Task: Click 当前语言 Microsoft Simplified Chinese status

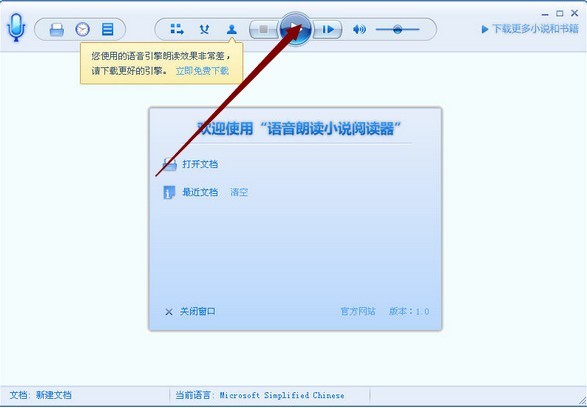Action: click(260, 395)
